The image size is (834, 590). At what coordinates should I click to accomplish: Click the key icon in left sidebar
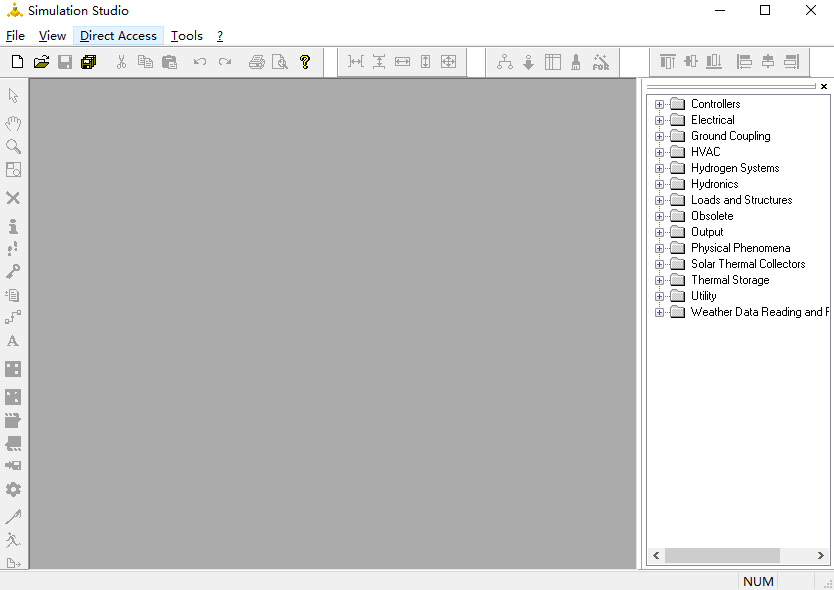(13, 271)
